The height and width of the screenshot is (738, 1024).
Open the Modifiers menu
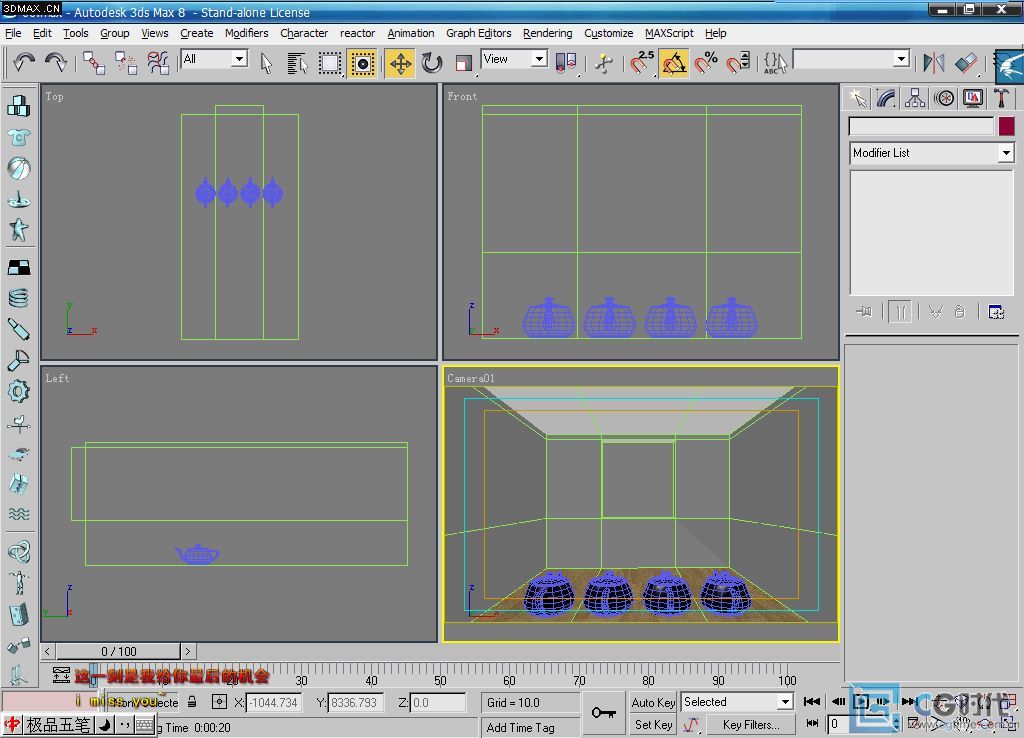pos(247,33)
